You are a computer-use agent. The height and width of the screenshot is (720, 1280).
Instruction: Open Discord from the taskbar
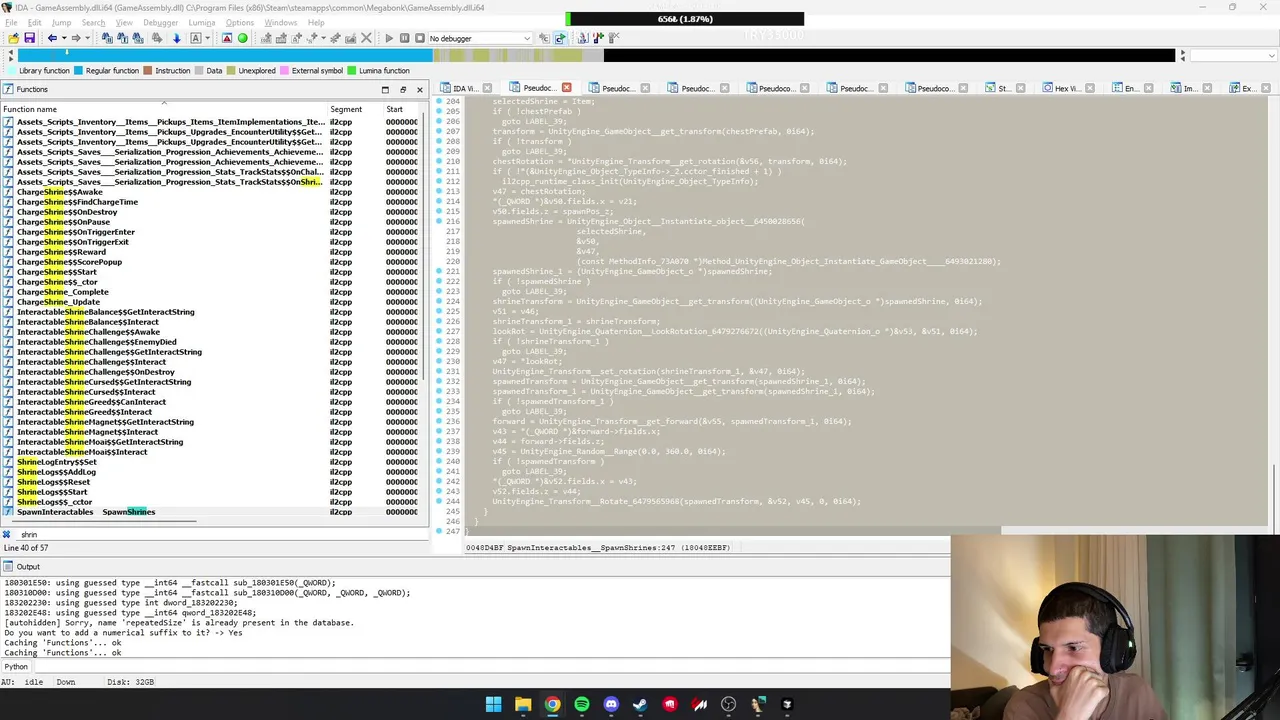611,704
